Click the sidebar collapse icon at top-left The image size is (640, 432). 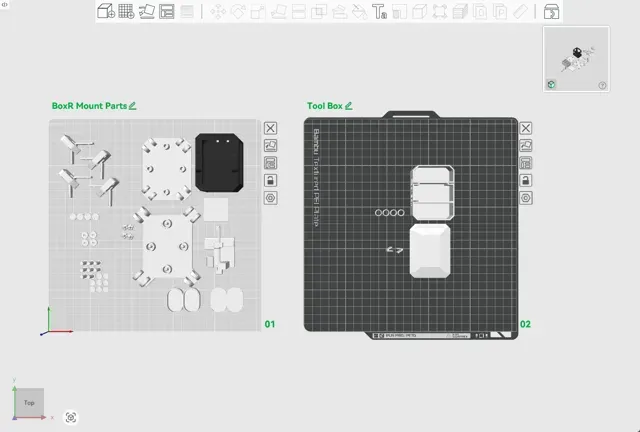[4, 4]
